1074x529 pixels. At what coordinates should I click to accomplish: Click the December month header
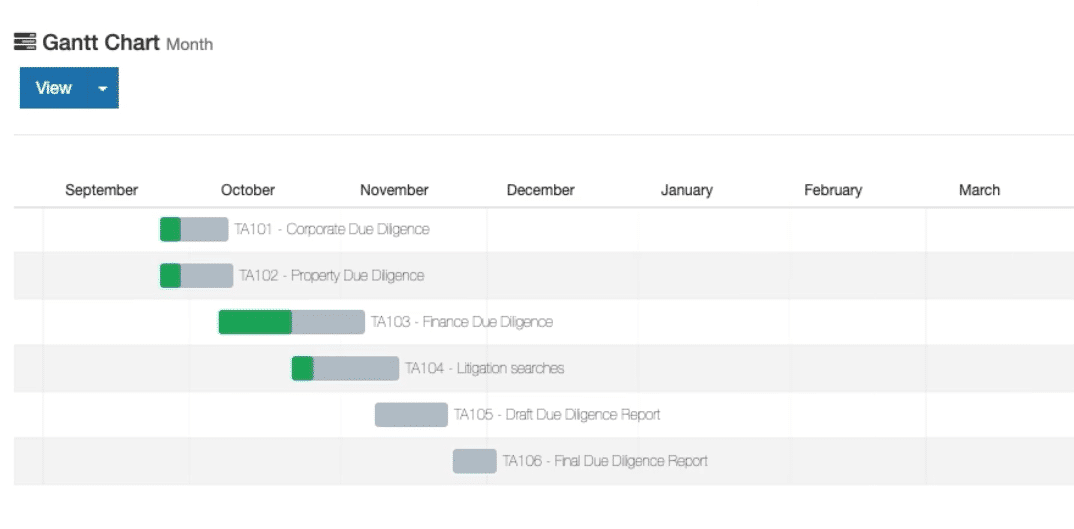pyautogui.click(x=540, y=190)
